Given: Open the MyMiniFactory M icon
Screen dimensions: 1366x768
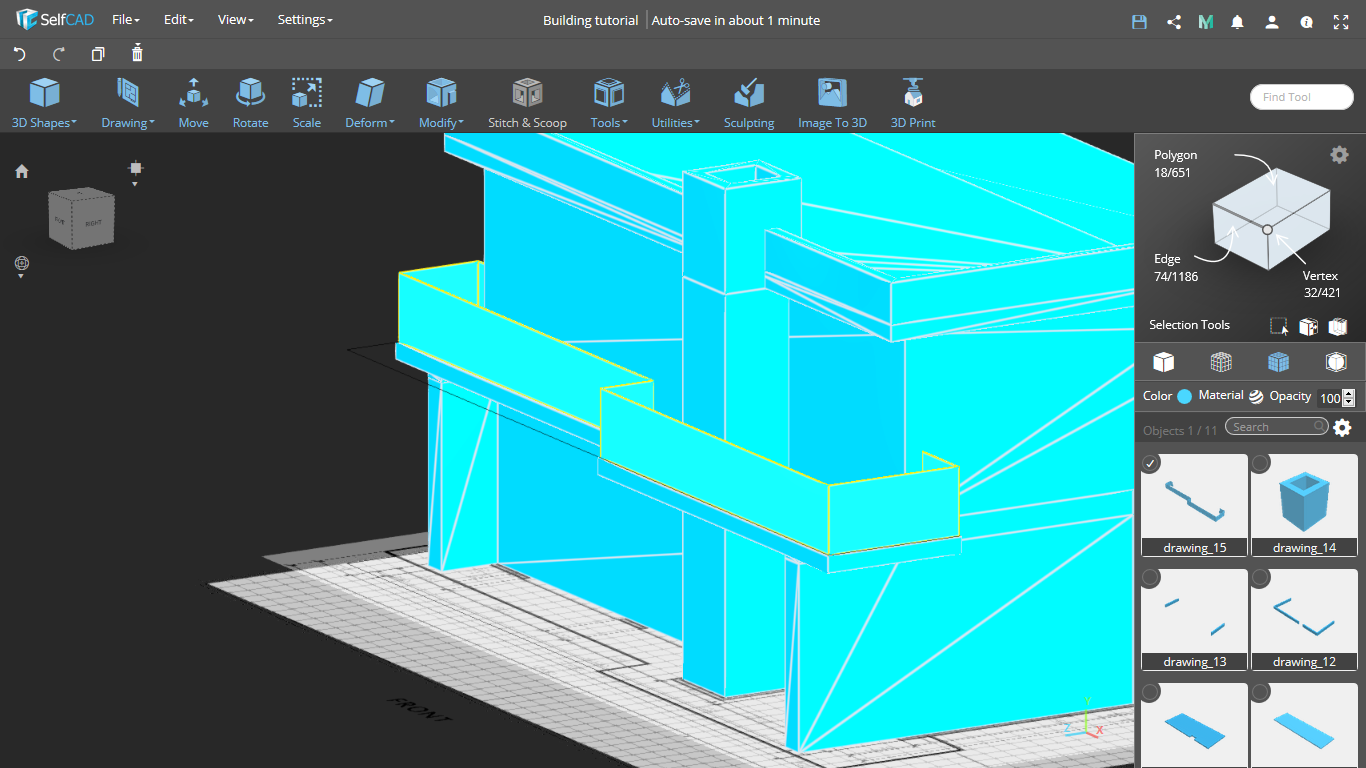Looking at the screenshot, I should click(x=1206, y=21).
